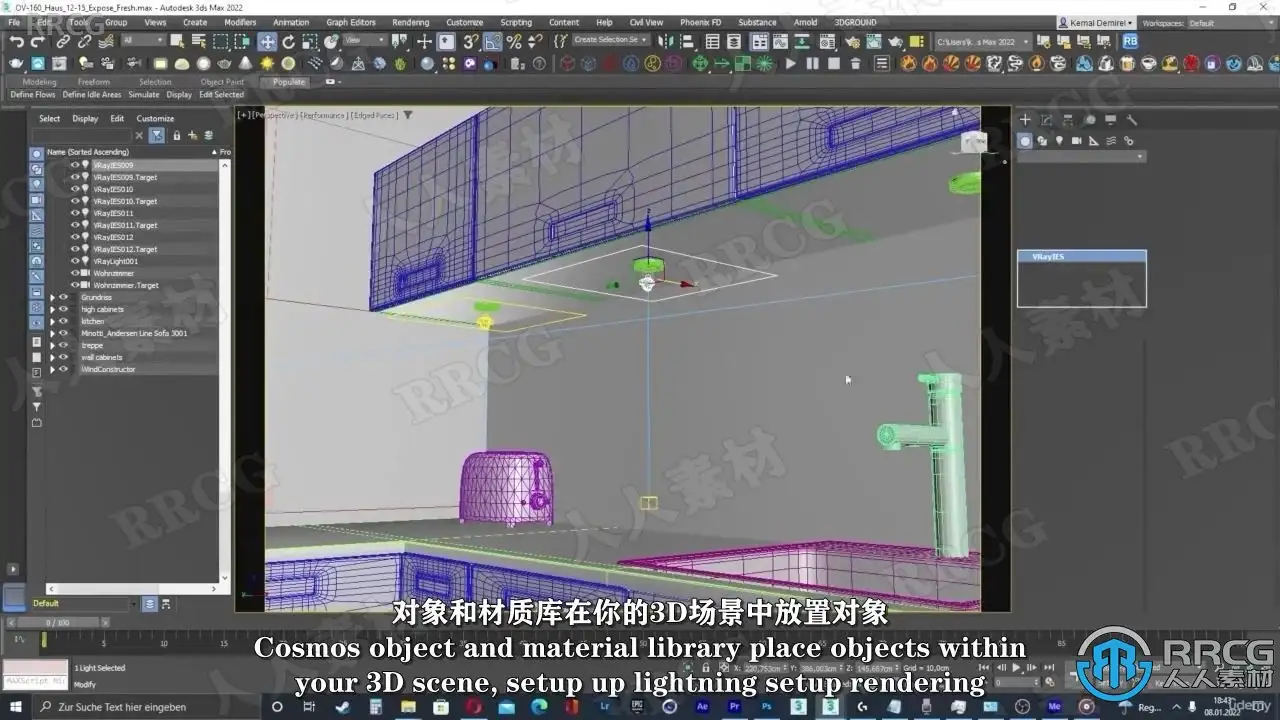Viewport: 1280px width, 720px height.
Task: Switch to the Freeform ribbon tab
Action: (94, 82)
